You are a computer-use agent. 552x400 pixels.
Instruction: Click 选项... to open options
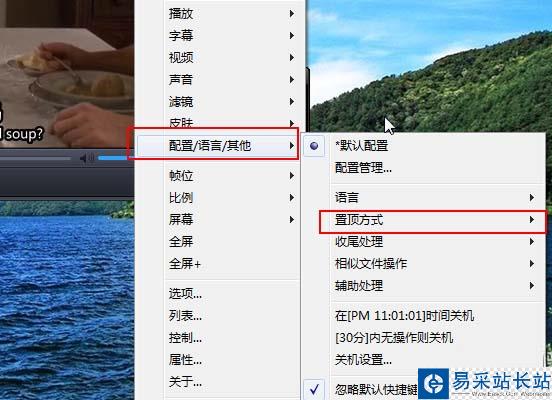point(185,293)
